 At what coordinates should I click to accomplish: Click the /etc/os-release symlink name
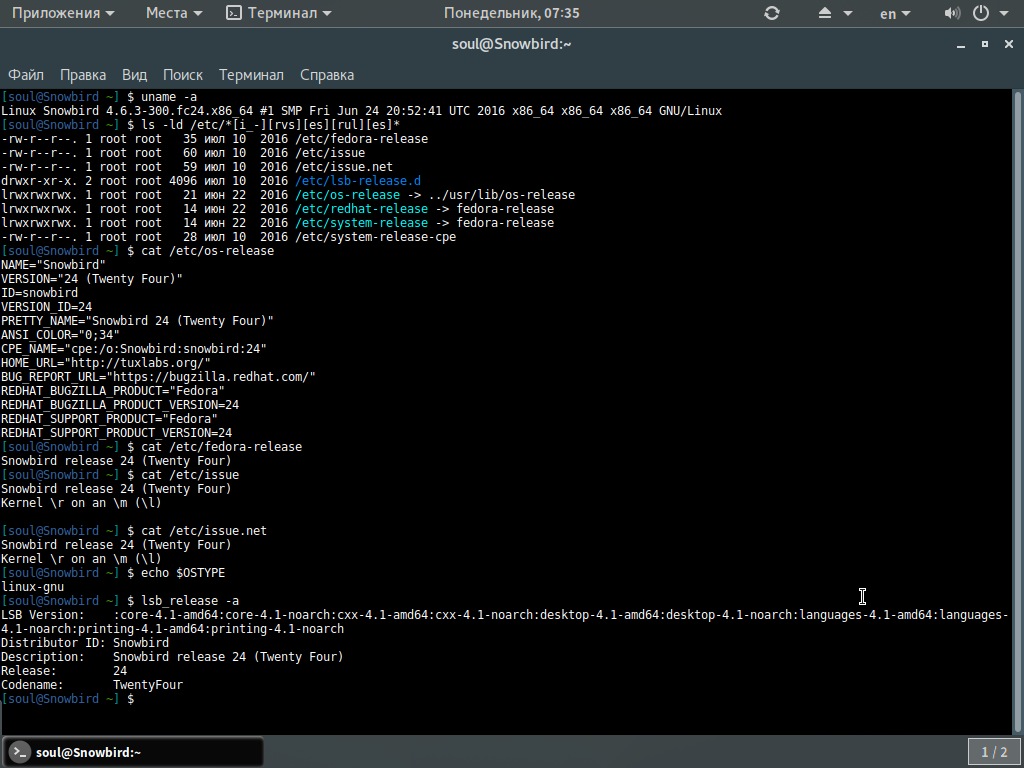click(347, 195)
